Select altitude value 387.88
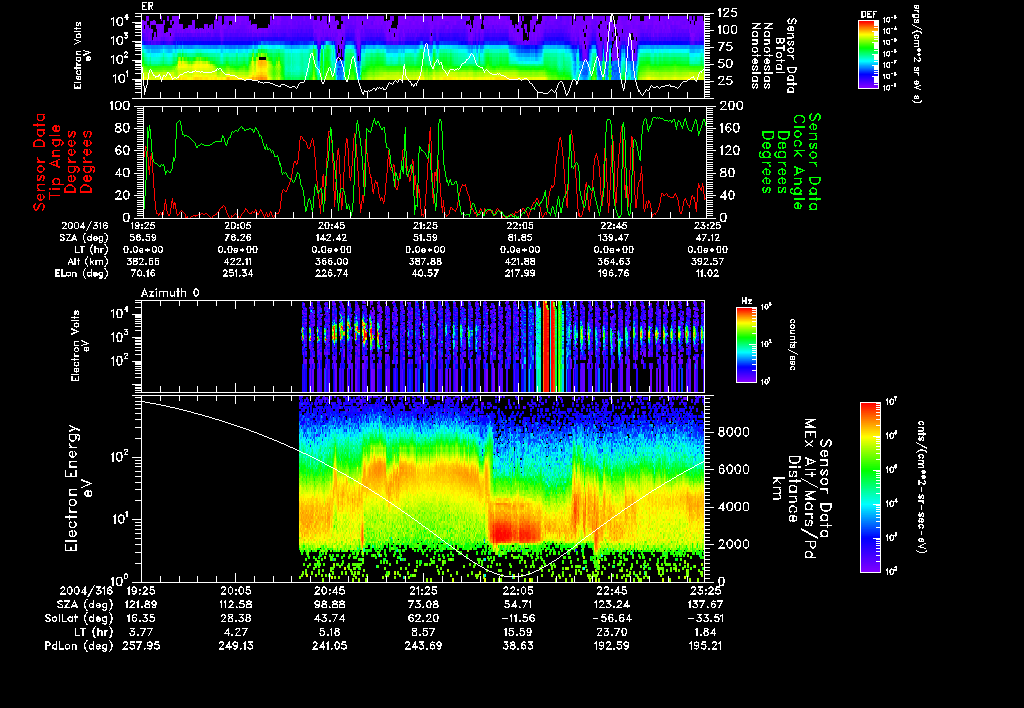The width and height of the screenshot is (1024, 708). [424, 261]
